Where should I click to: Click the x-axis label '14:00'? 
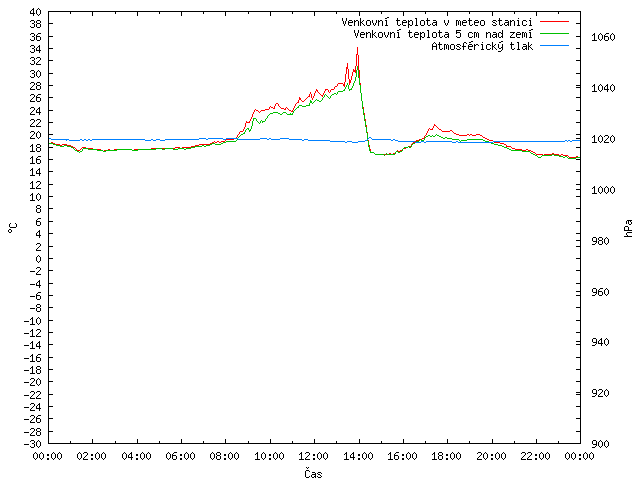click(358, 456)
